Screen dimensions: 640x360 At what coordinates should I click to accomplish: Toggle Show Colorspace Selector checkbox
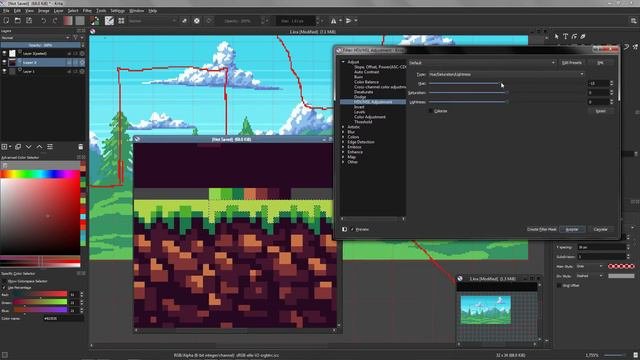click(x=4, y=281)
